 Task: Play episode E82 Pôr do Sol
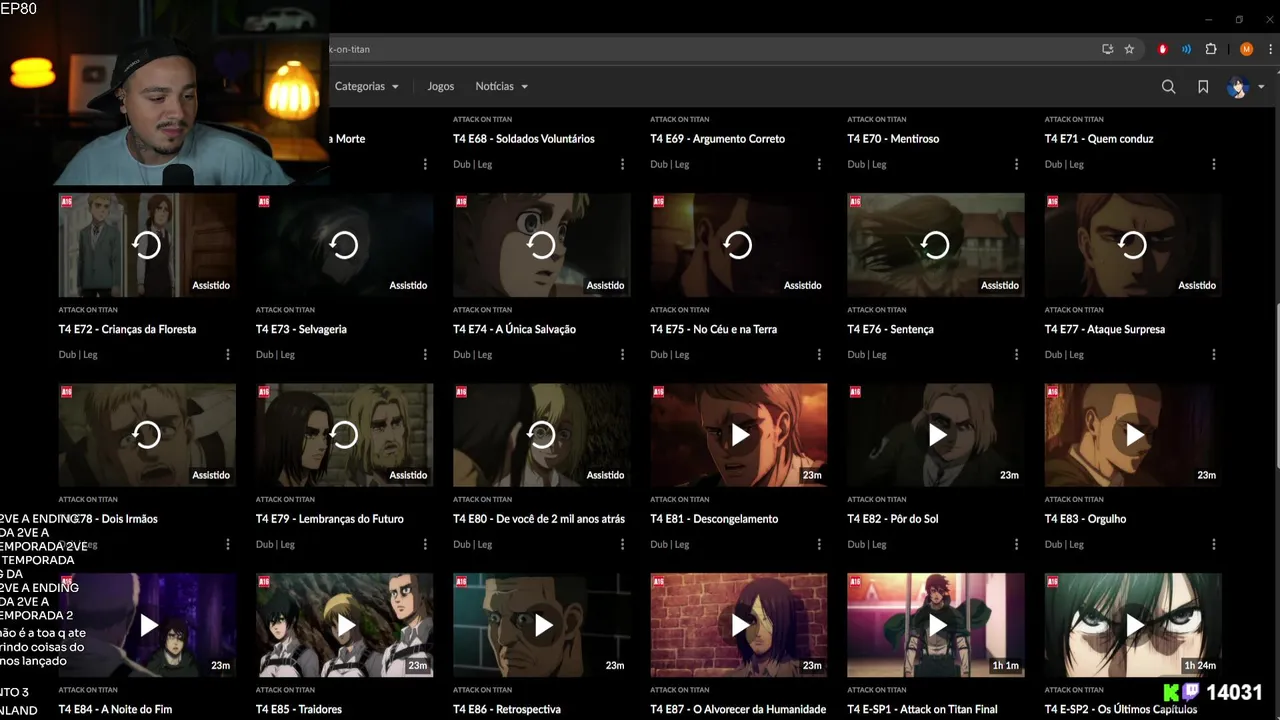(x=936, y=435)
